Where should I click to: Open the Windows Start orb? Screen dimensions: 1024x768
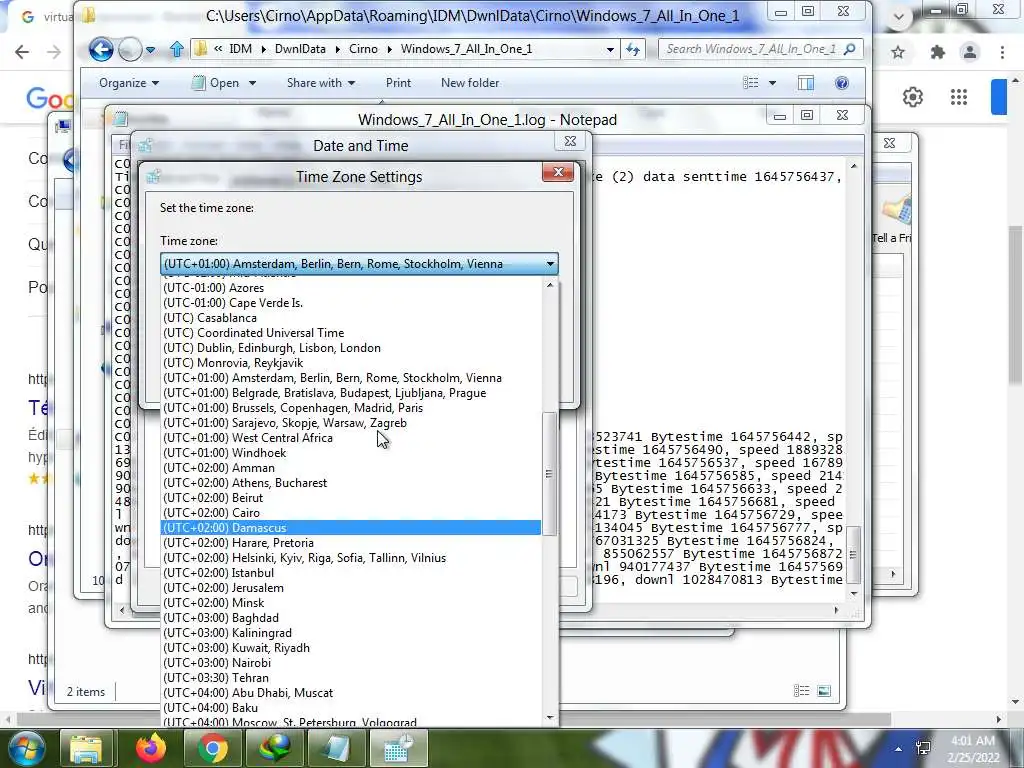tap(26, 748)
